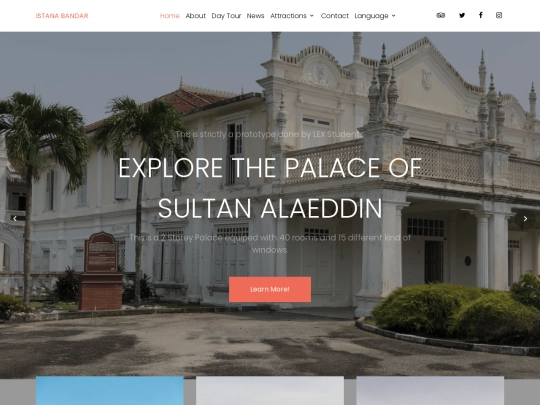Image resolution: width=540 pixels, height=405 pixels.
Task: Open the TripAdvisor icon link
Action: tap(440, 15)
